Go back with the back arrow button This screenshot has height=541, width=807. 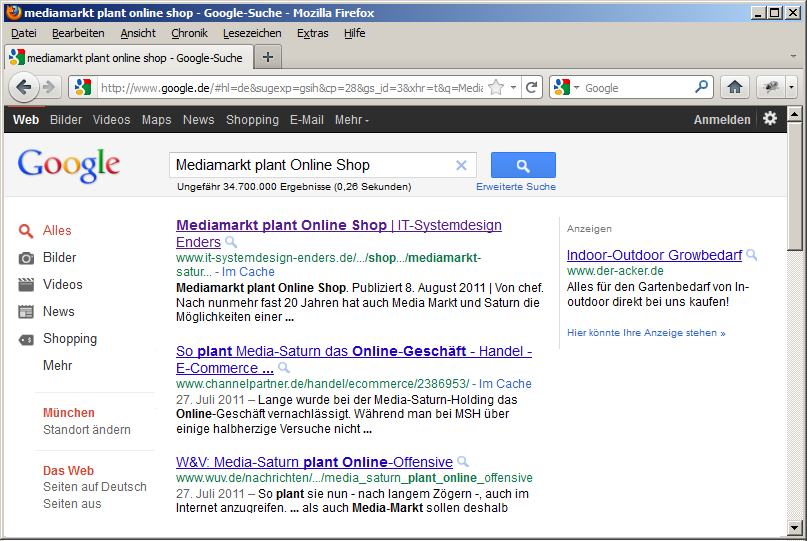pos(24,87)
